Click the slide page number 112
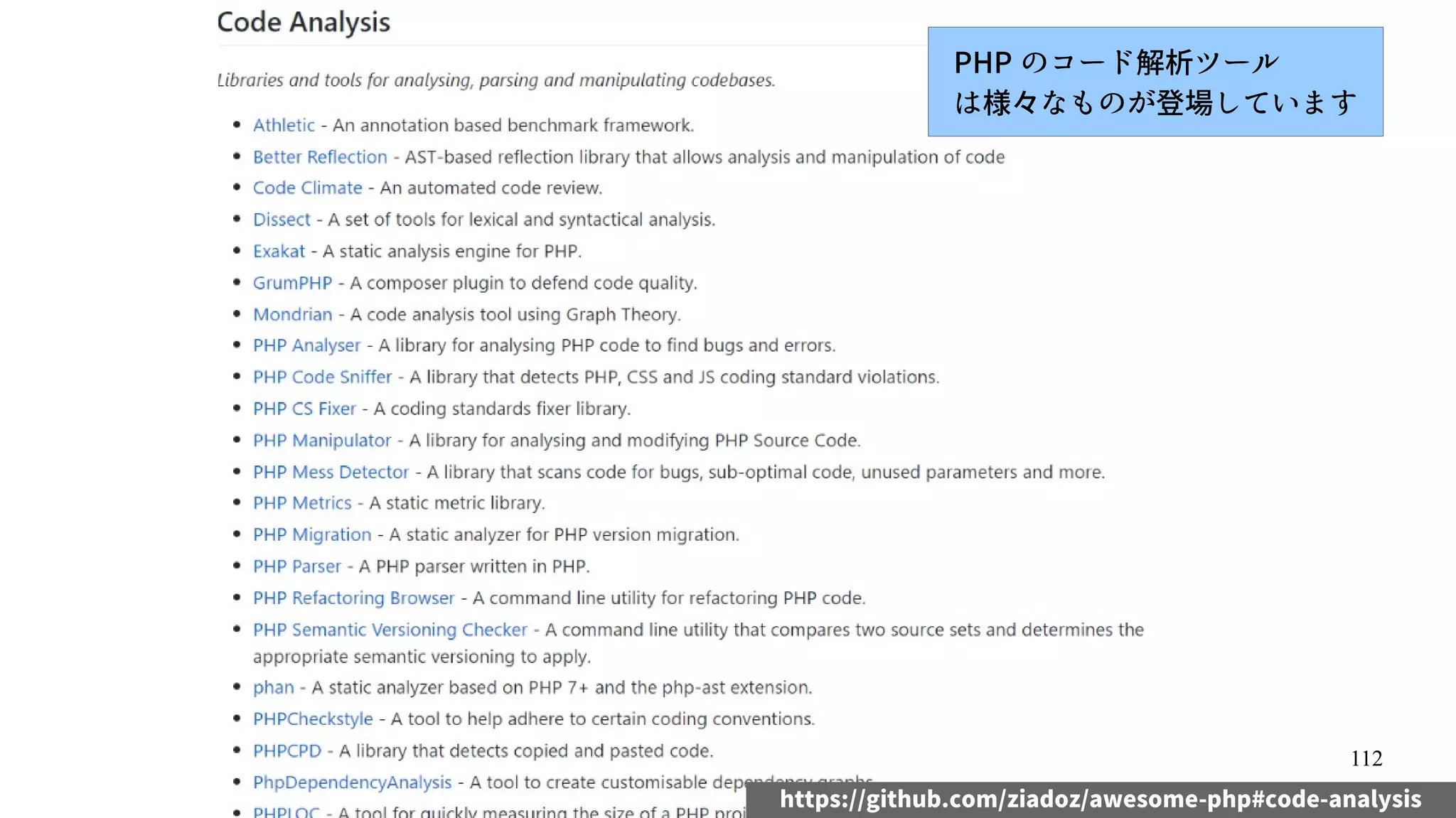 [x=1366, y=758]
